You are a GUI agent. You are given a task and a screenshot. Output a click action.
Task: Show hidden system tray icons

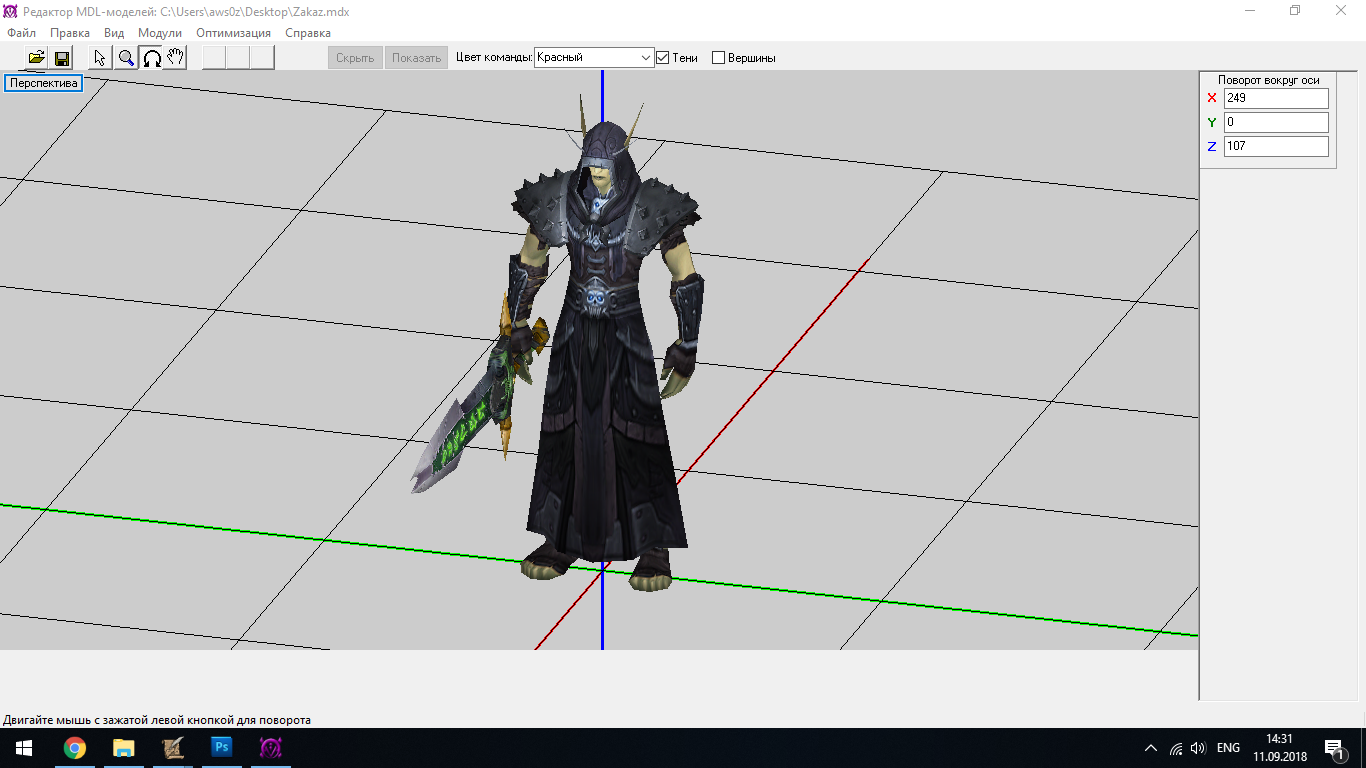[1150, 748]
